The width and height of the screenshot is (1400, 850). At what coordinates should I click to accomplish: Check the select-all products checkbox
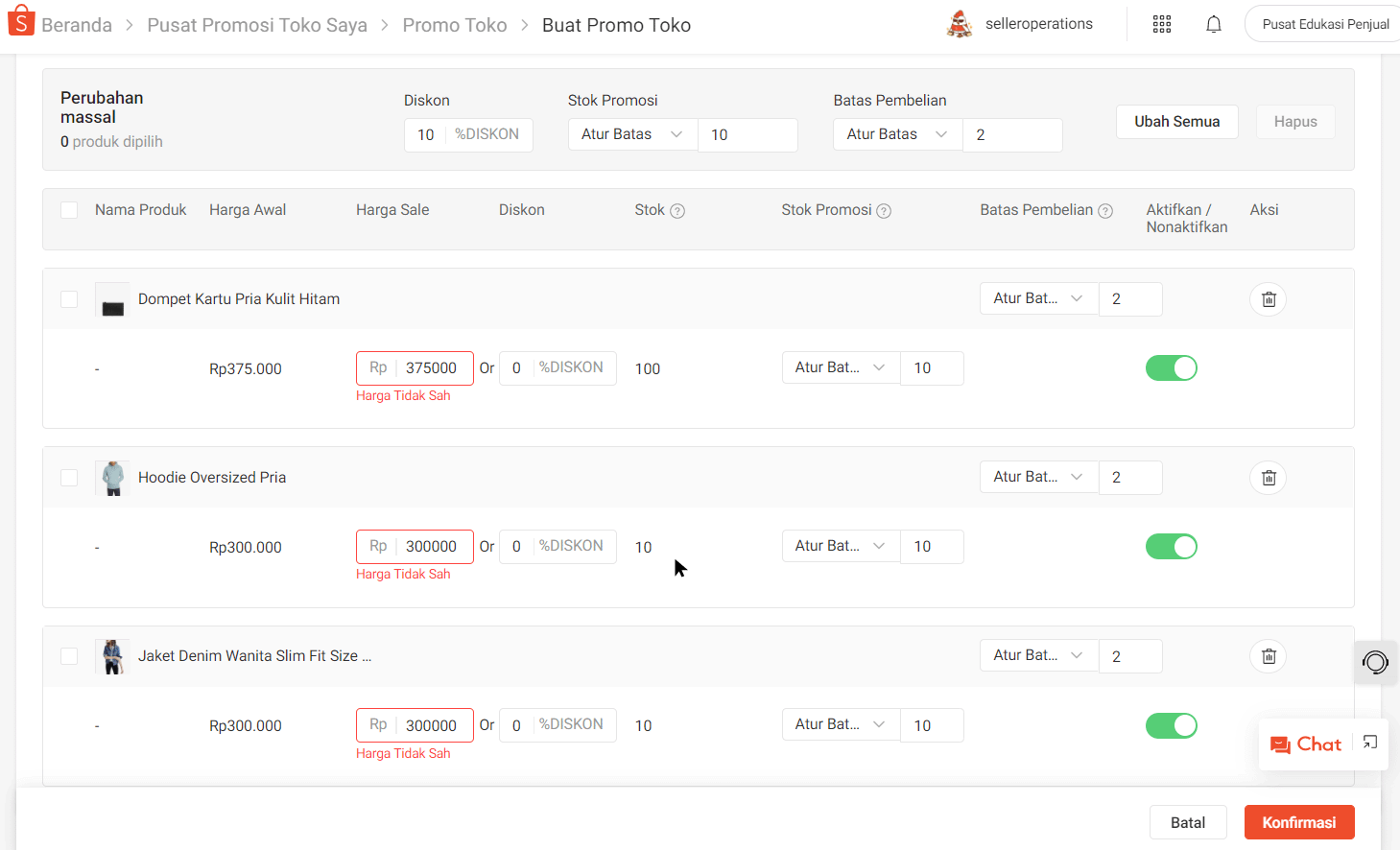pos(69,210)
